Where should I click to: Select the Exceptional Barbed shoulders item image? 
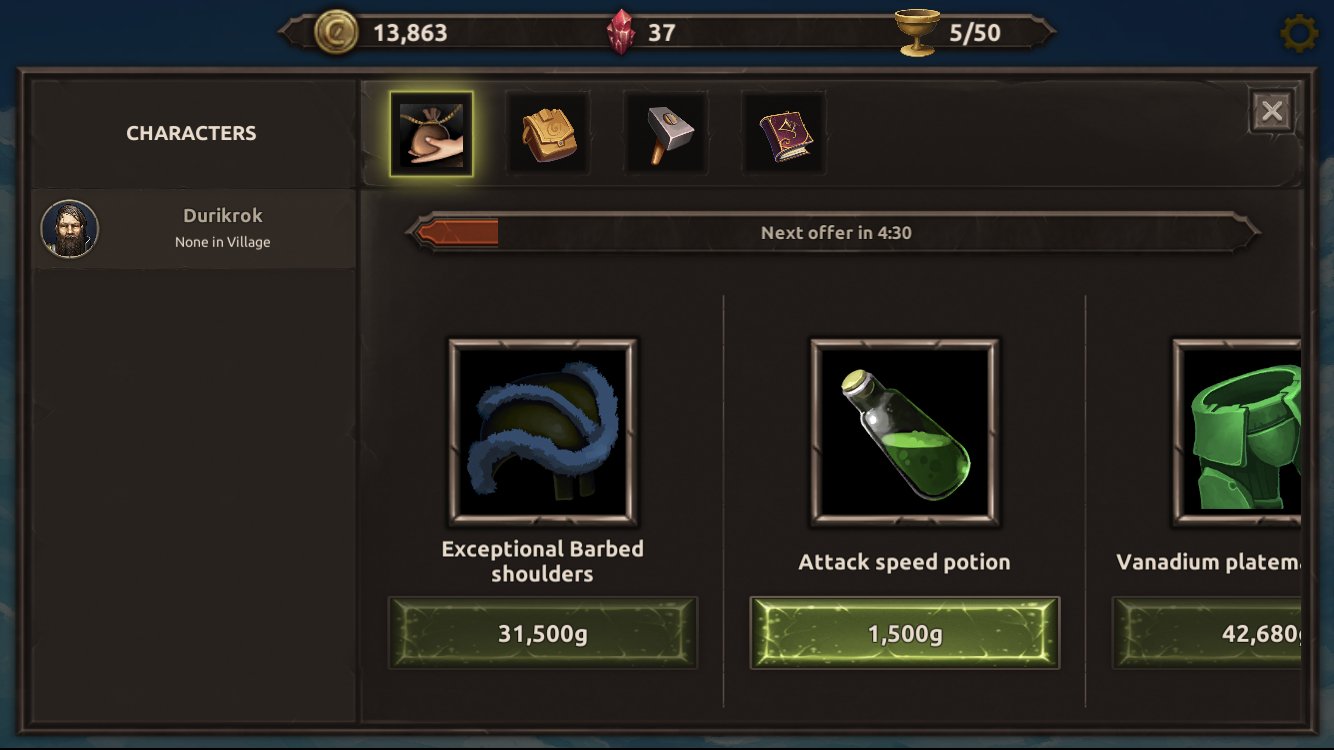[x=543, y=432]
